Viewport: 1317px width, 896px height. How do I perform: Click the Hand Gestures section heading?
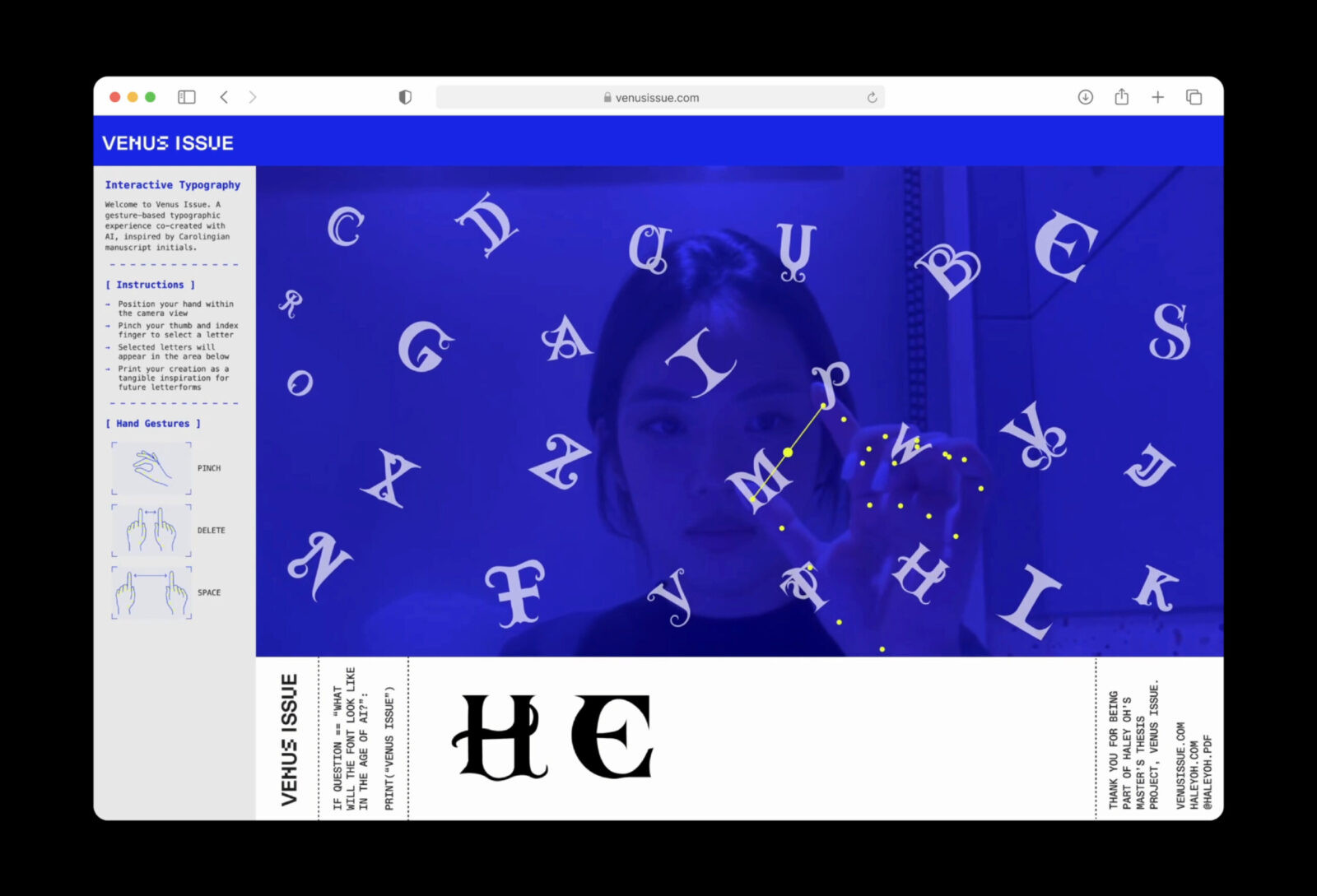pyautogui.click(x=153, y=424)
